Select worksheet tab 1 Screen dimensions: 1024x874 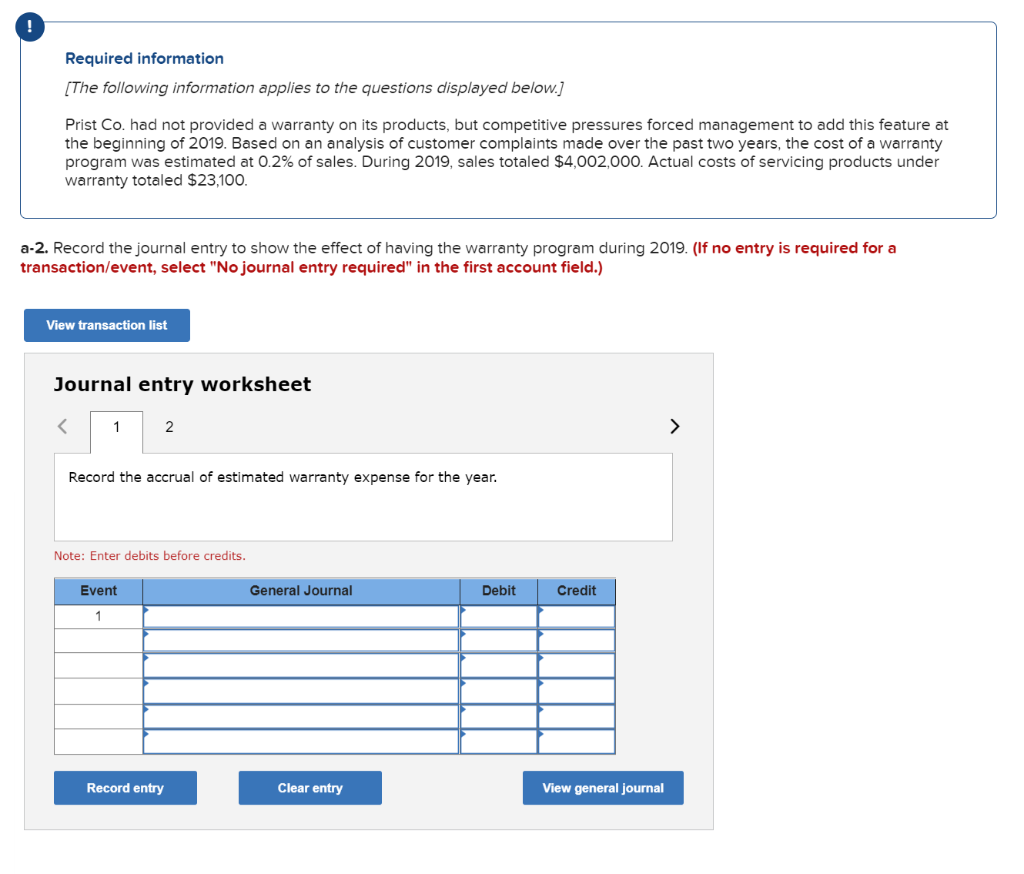click(x=116, y=427)
